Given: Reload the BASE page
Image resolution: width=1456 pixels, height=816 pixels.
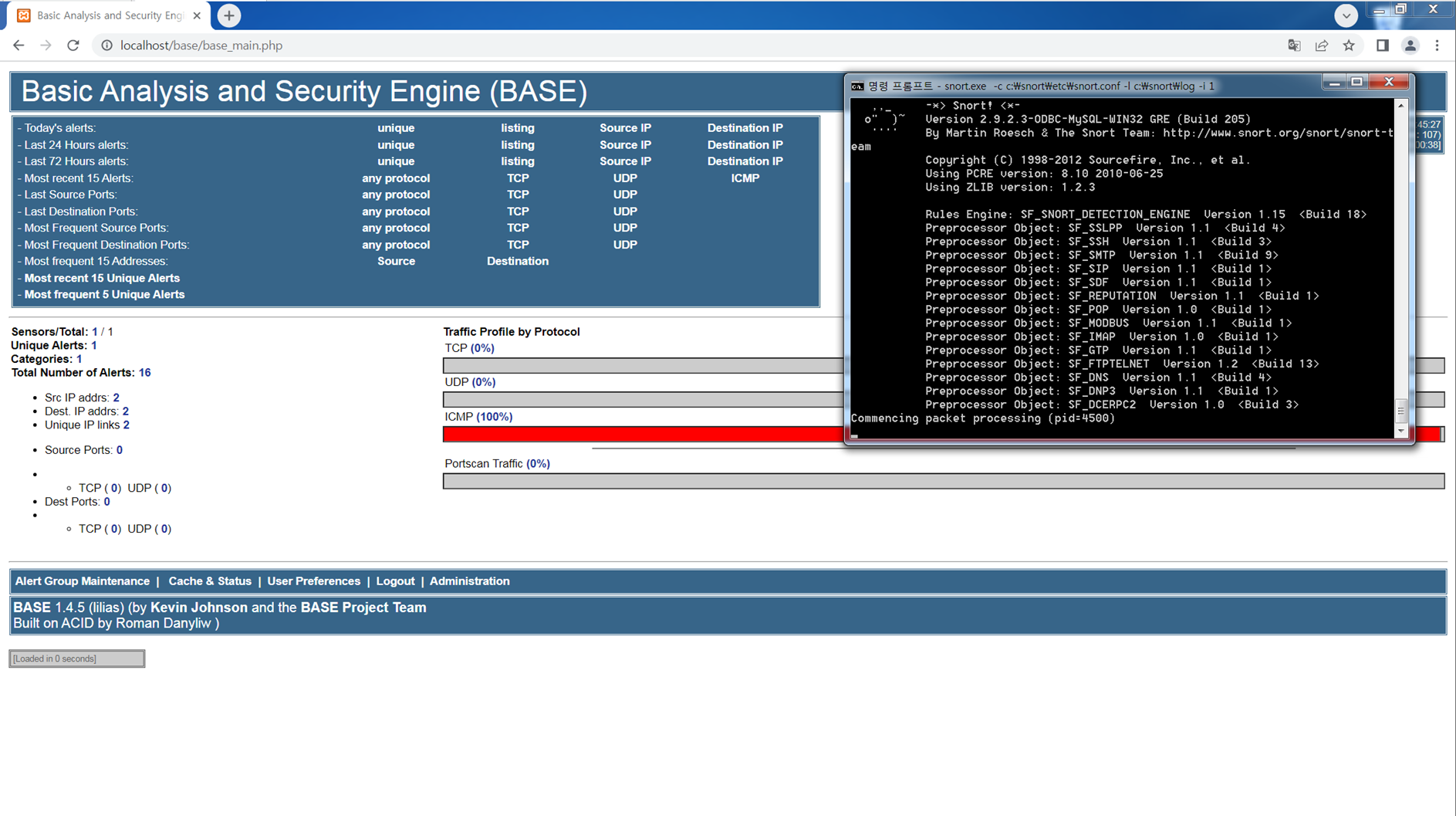Looking at the screenshot, I should tap(73, 46).
